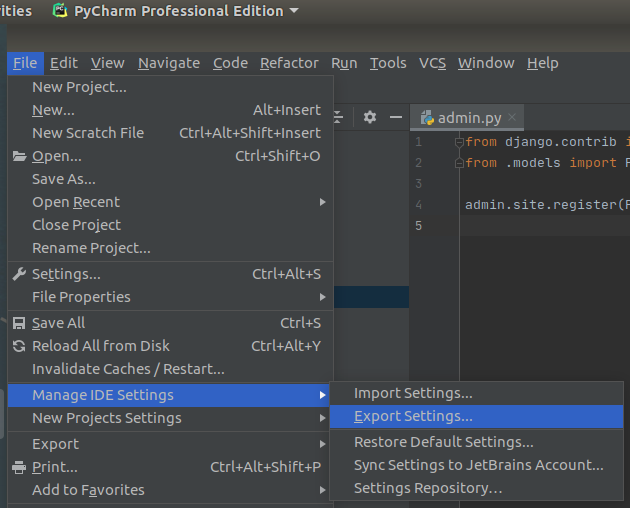Click the collapse all icon beside the gear
The image size is (630, 508).
[338, 117]
